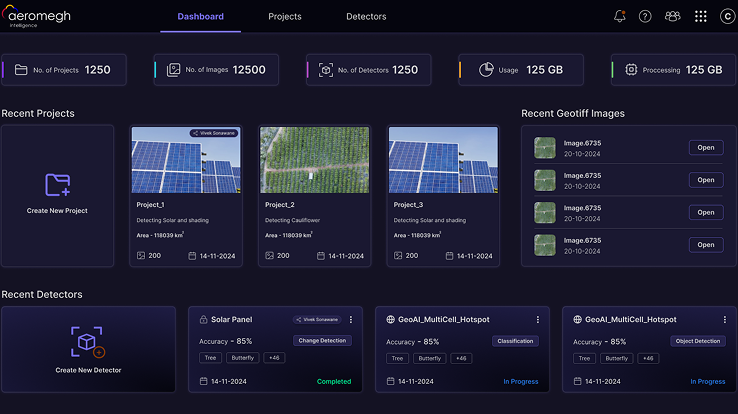
Task: Open the Project_1 solar panel thumbnail
Action: (186, 160)
